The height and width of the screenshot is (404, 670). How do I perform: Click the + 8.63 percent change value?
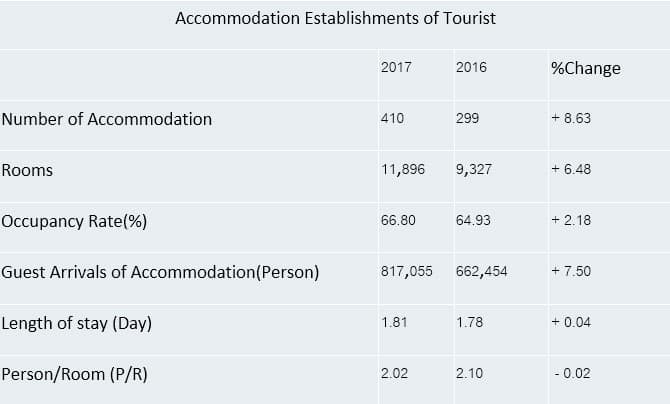571,118
